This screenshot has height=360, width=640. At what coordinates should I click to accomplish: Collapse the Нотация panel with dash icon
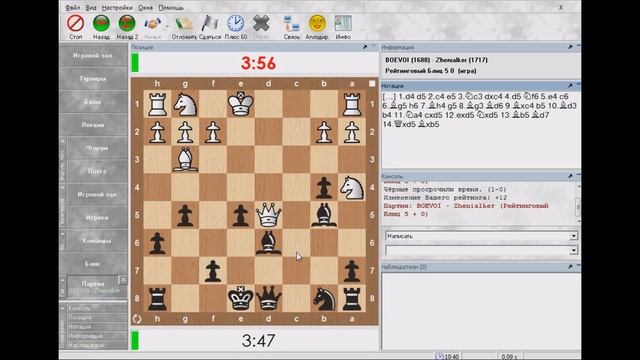[x=578, y=85]
